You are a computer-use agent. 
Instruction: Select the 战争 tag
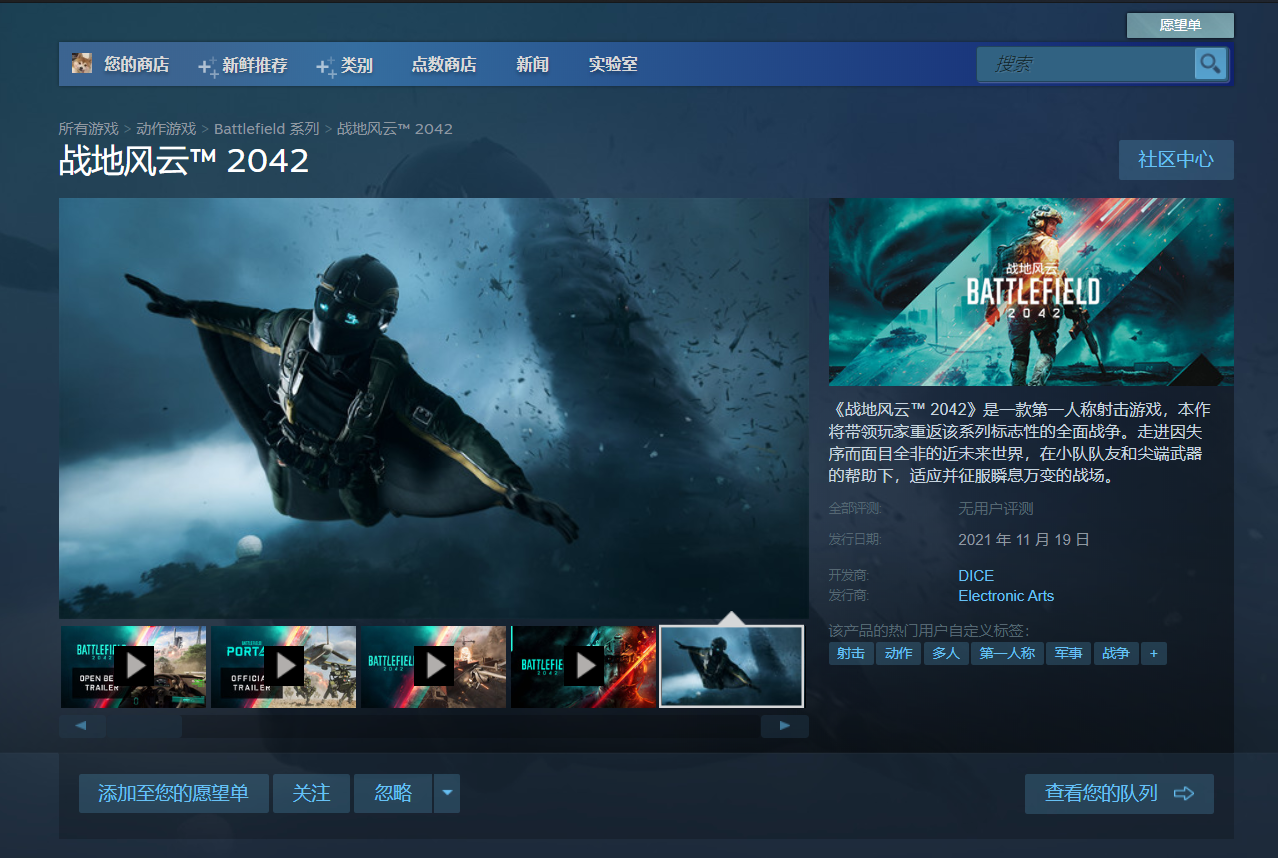(x=1116, y=654)
